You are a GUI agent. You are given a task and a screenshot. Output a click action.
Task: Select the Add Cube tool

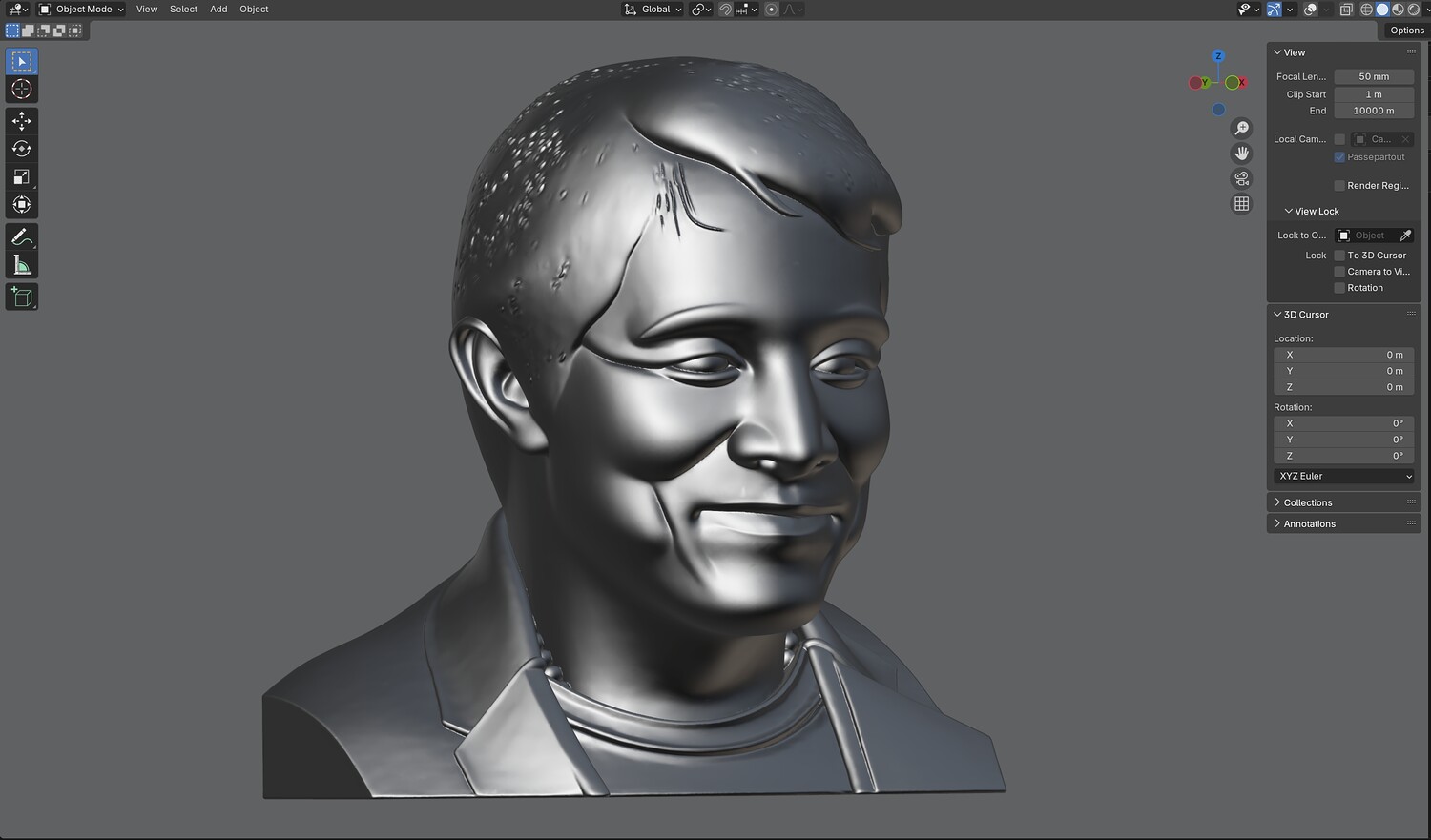point(21,297)
